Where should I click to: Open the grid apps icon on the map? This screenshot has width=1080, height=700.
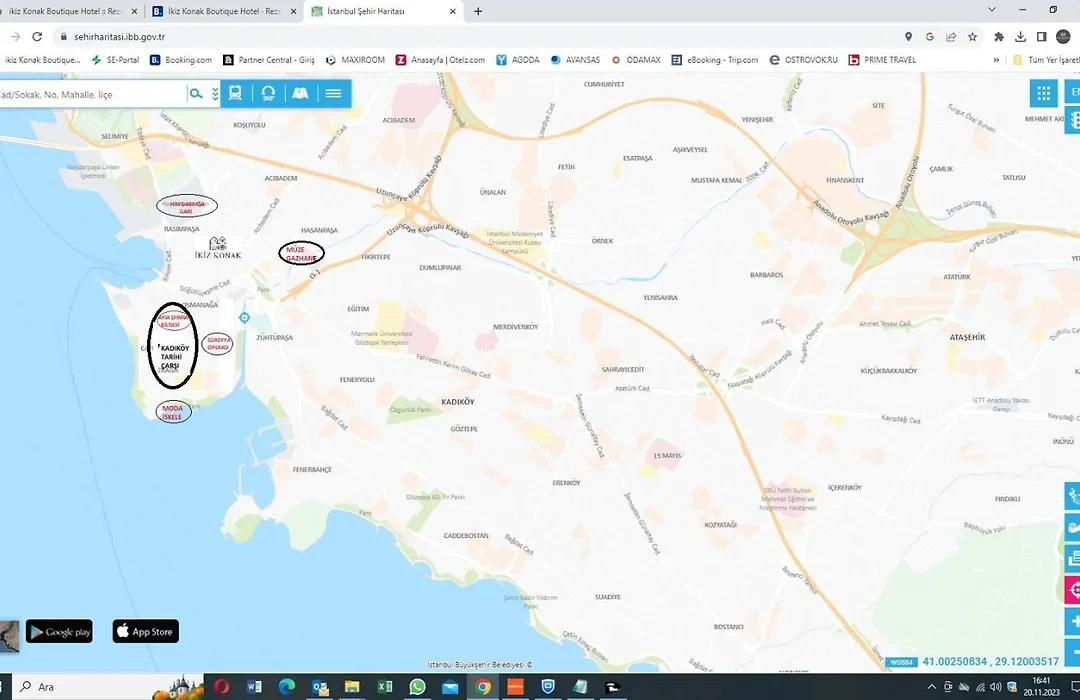[1044, 93]
